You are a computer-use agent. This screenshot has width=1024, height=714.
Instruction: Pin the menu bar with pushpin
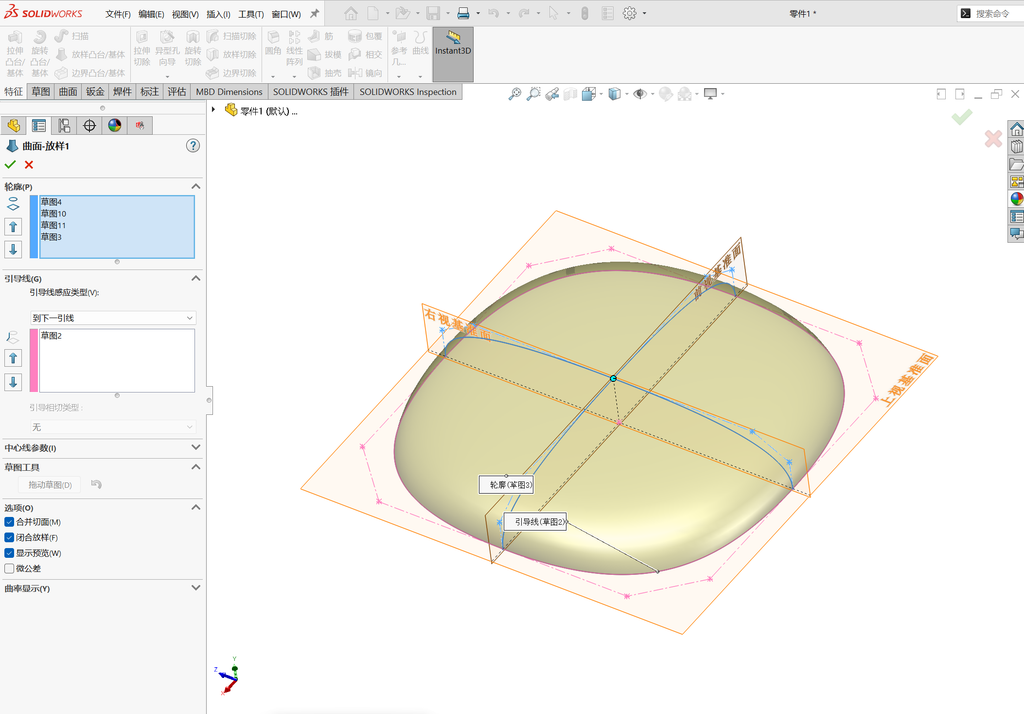(314, 13)
